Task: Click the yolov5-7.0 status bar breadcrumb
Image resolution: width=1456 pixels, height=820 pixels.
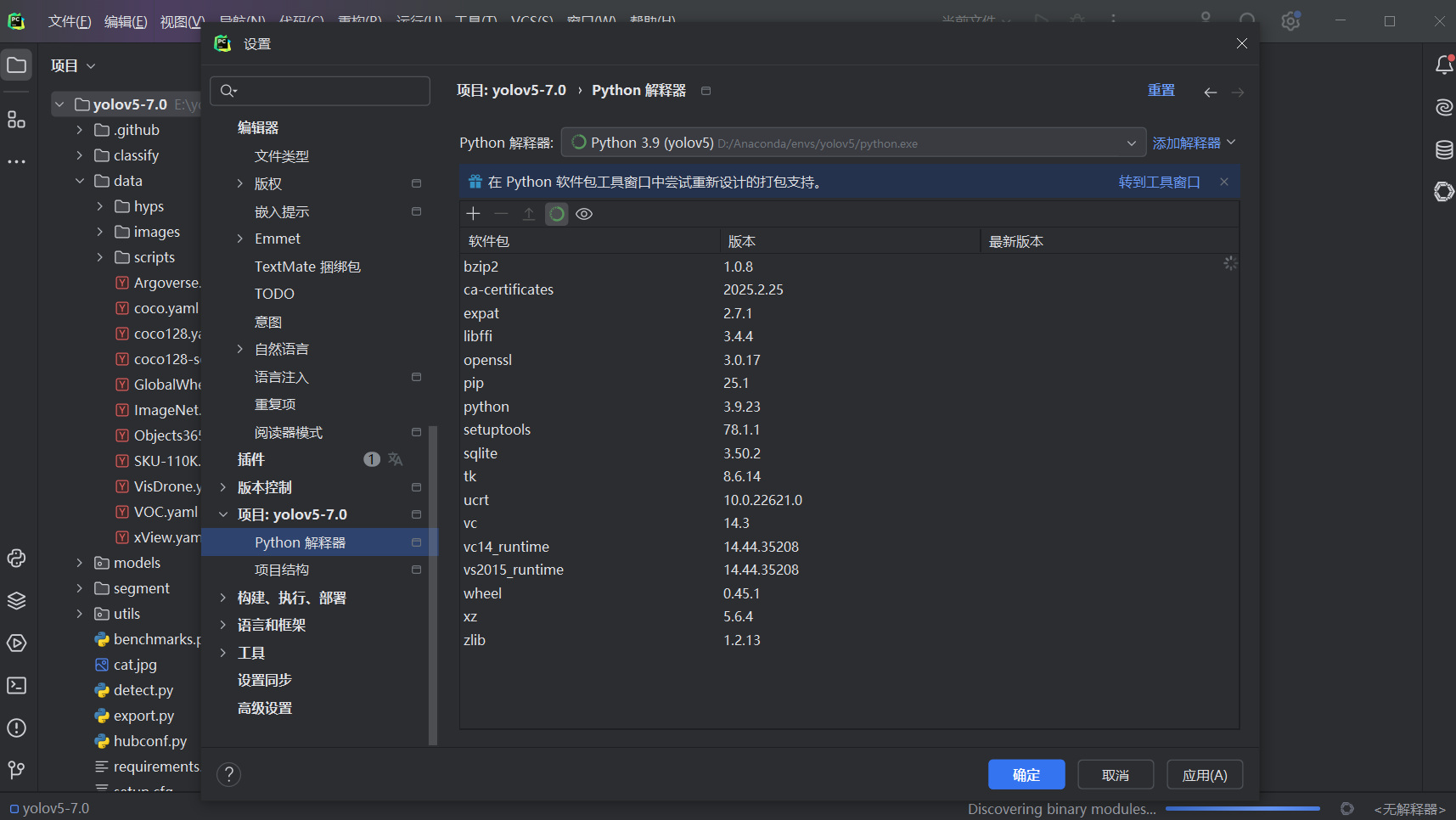Action: (49, 808)
